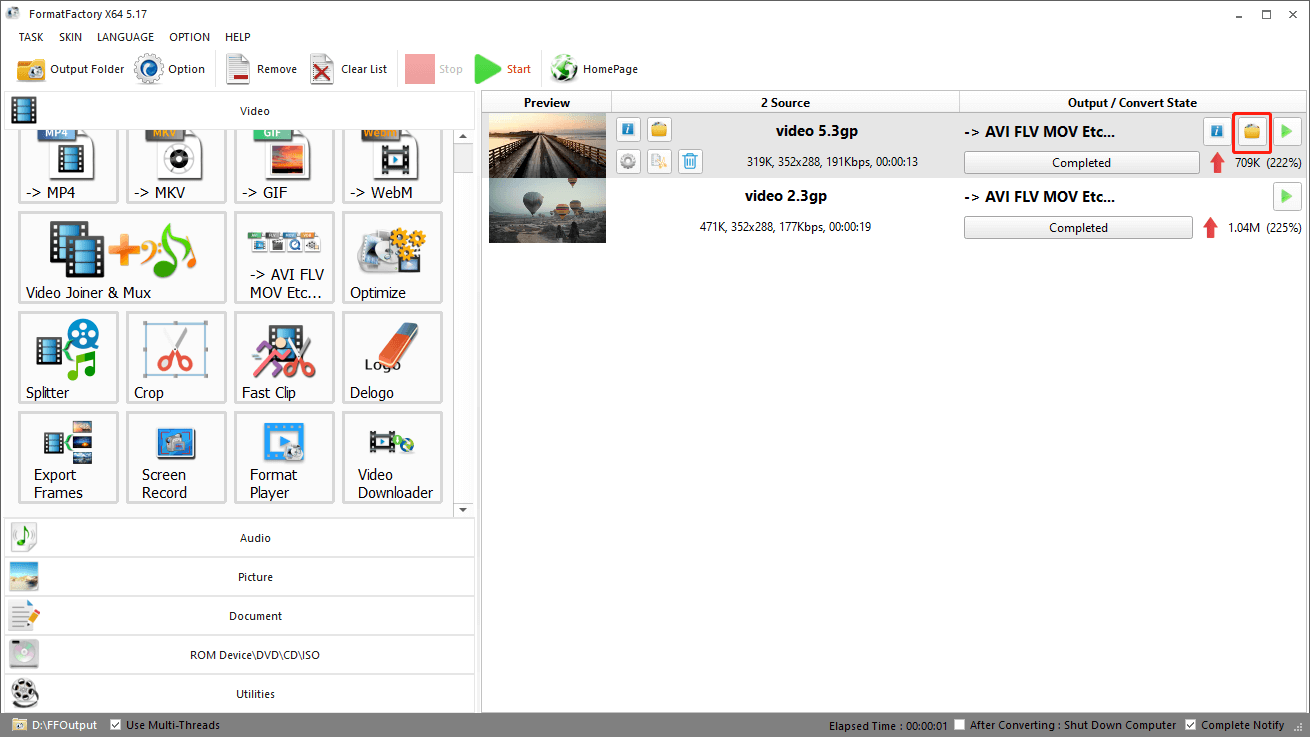Click Clear List in toolbar
This screenshot has width=1310, height=737.
coord(348,69)
